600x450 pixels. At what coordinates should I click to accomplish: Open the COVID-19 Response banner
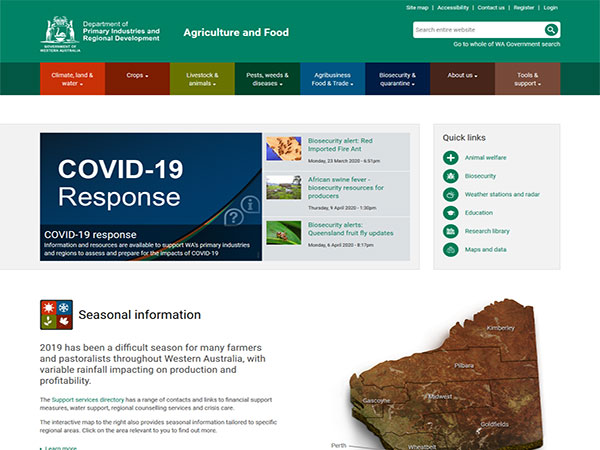(151, 197)
